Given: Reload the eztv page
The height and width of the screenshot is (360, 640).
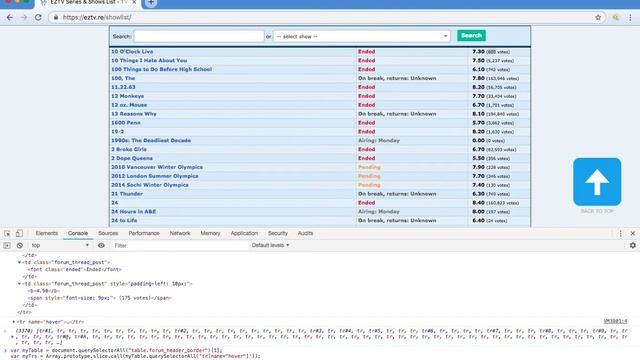Looking at the screenshot, I should pos(38,18).
